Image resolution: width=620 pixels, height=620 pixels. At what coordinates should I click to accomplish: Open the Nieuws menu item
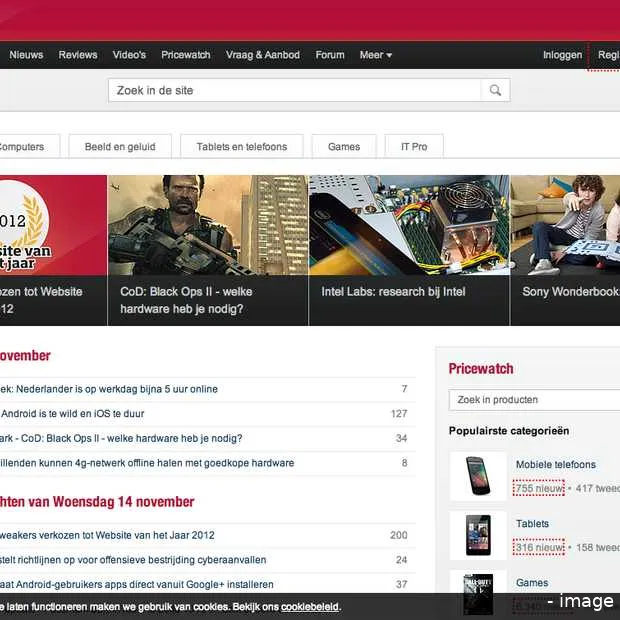[26, 55]
